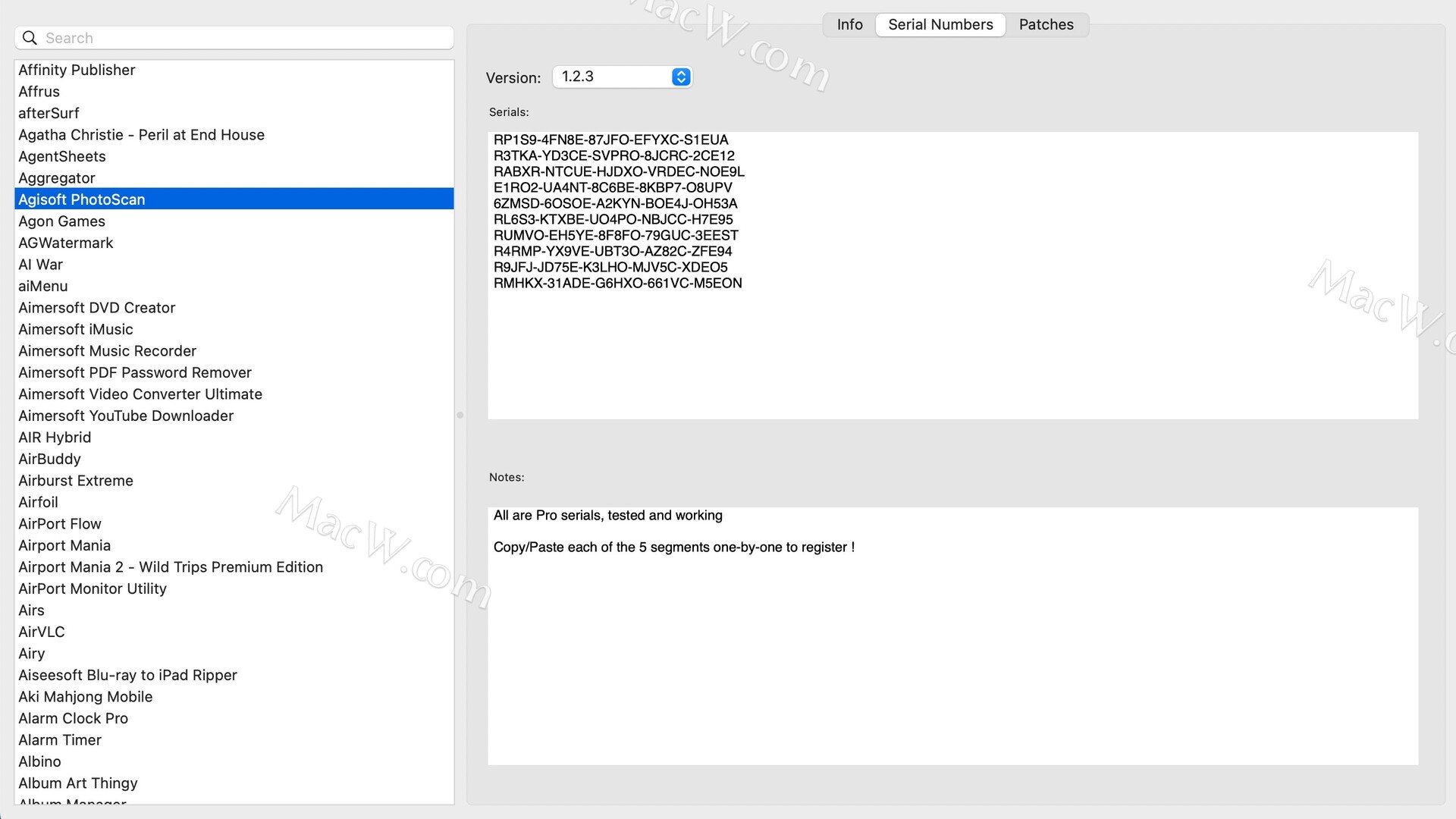The image size is (1456, 819).
Task: Select Affinity Publisher in the list
Action: click(234, 70)
